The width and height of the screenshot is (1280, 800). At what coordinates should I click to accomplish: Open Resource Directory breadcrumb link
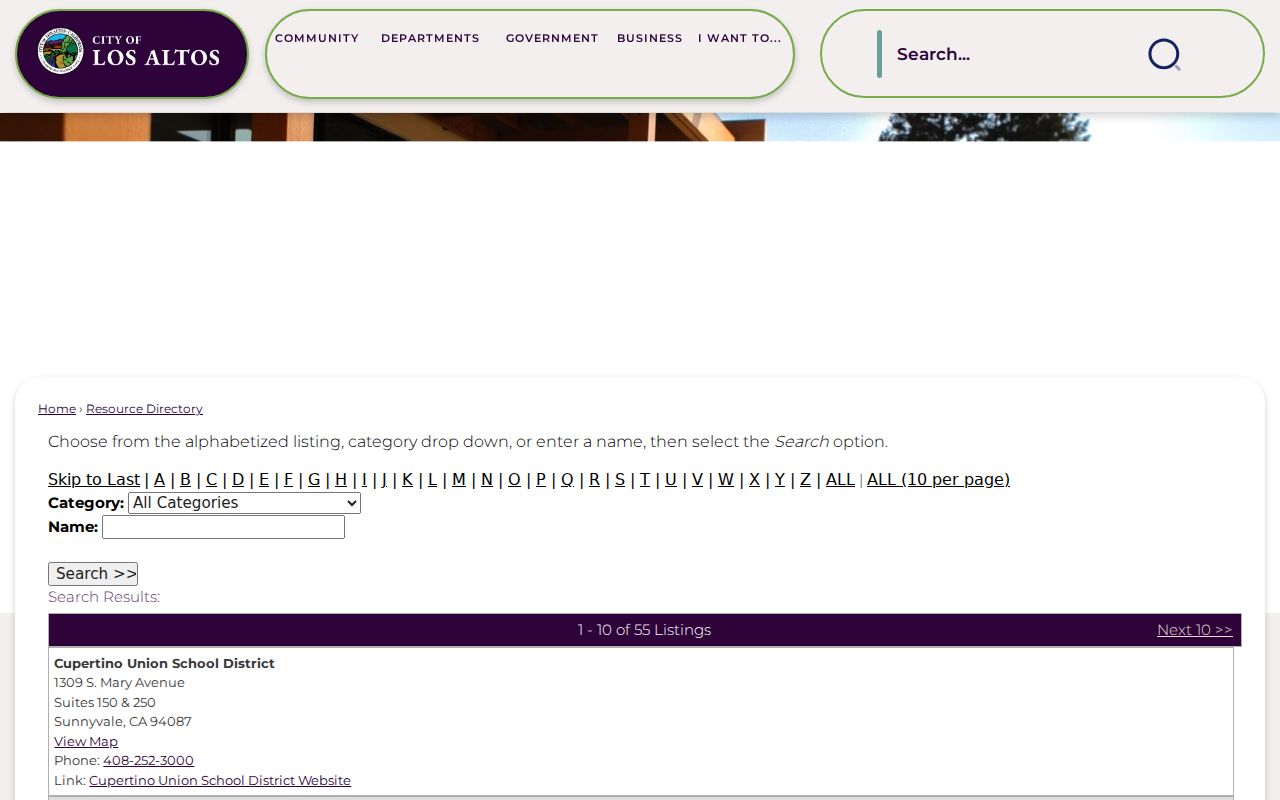click(144, 409)
